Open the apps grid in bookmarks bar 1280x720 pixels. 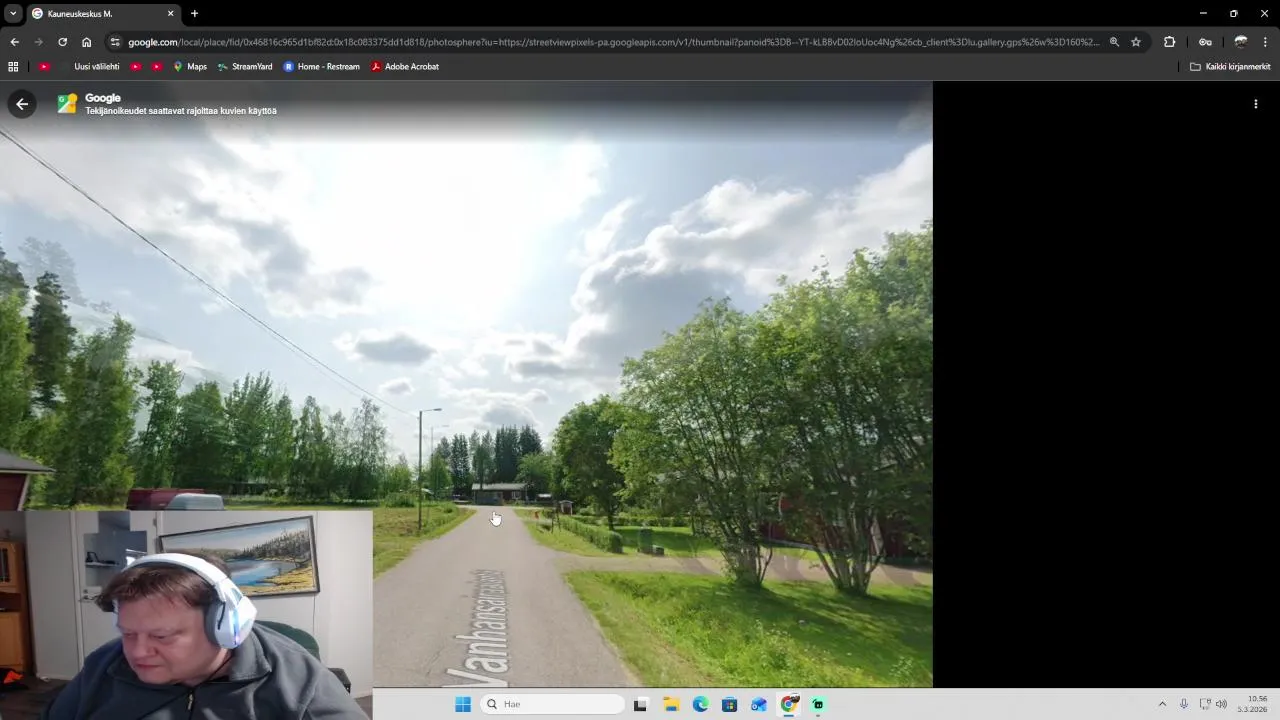13,67
